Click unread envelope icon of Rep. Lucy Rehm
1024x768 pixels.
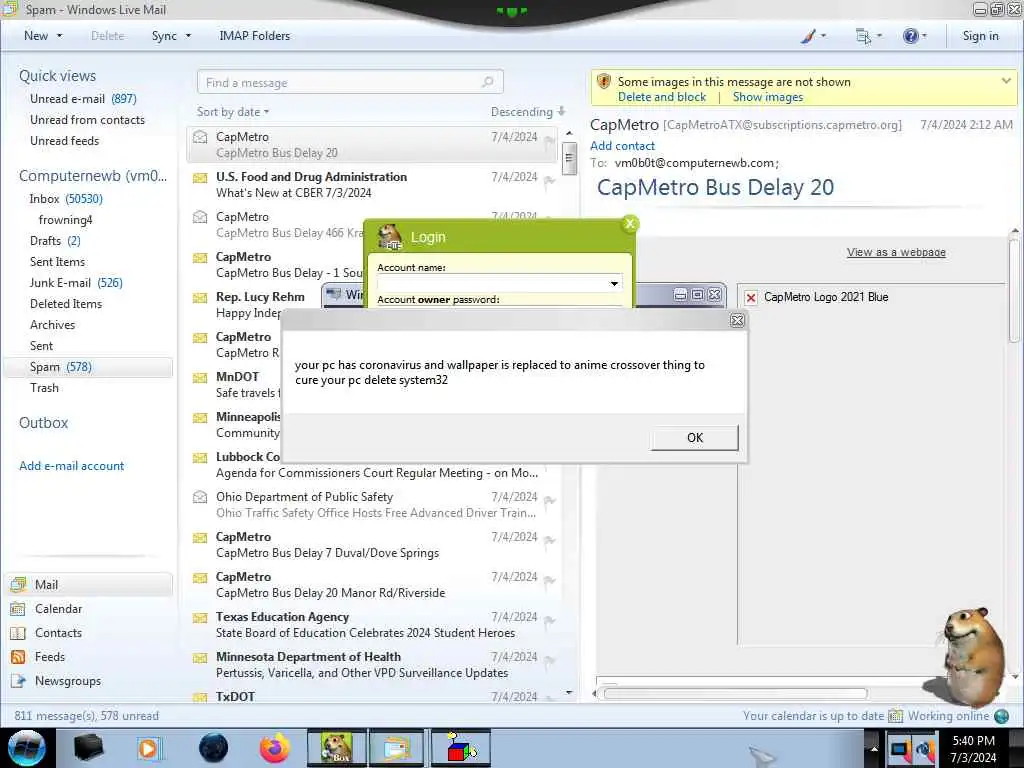[200, 298]
